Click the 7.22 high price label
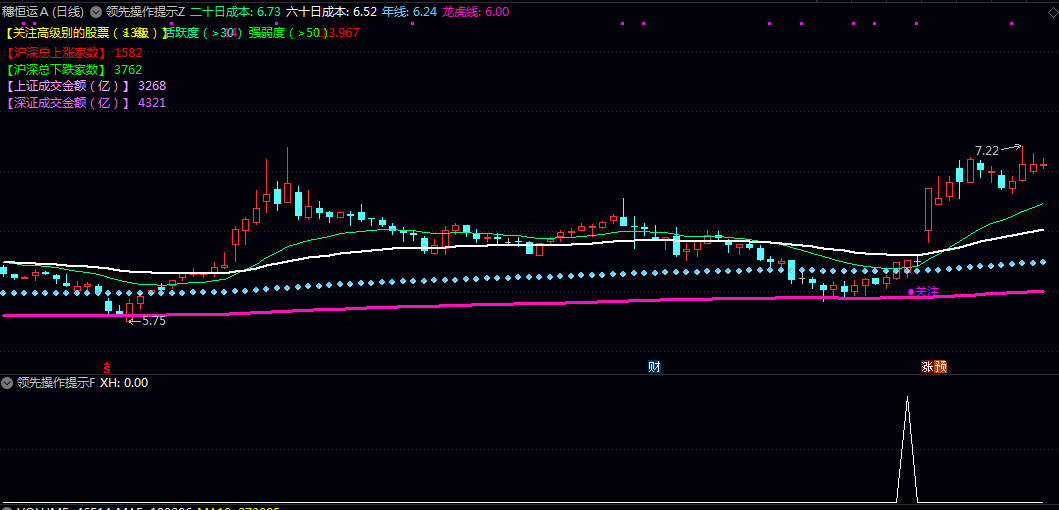The image size is (1059, 510). point(987,151)
